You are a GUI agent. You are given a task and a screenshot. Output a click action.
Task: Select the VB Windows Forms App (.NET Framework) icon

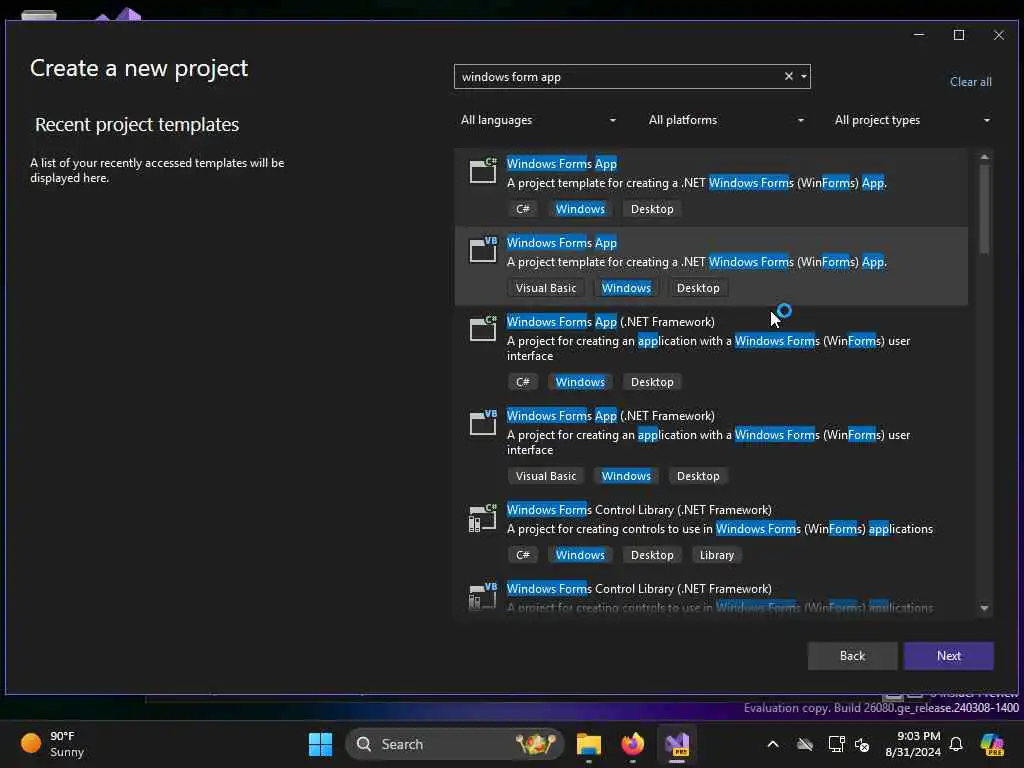click(x=483, y=423)
